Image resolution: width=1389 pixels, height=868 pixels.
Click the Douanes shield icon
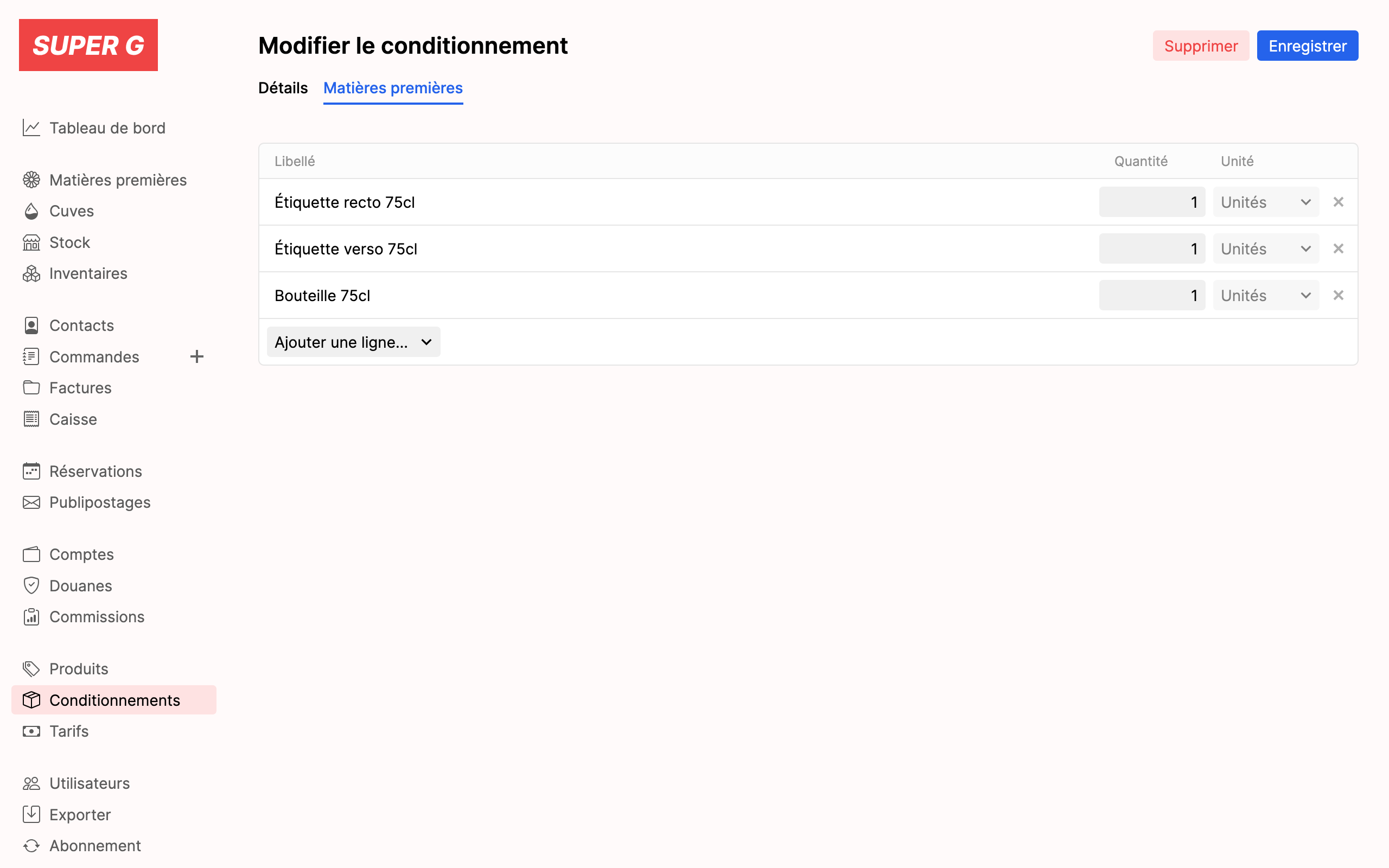point(31,585)
